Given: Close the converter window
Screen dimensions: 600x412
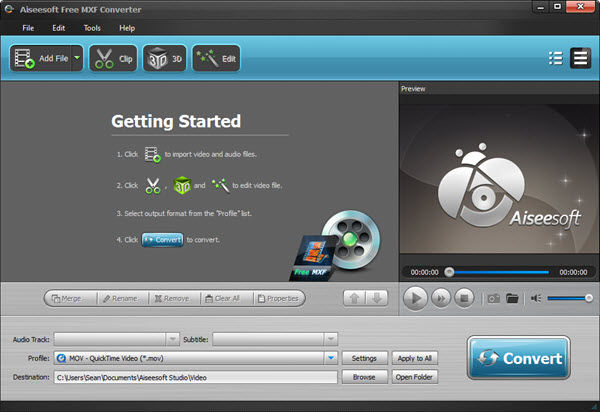Looking at the screenshot, I should 580,7.
